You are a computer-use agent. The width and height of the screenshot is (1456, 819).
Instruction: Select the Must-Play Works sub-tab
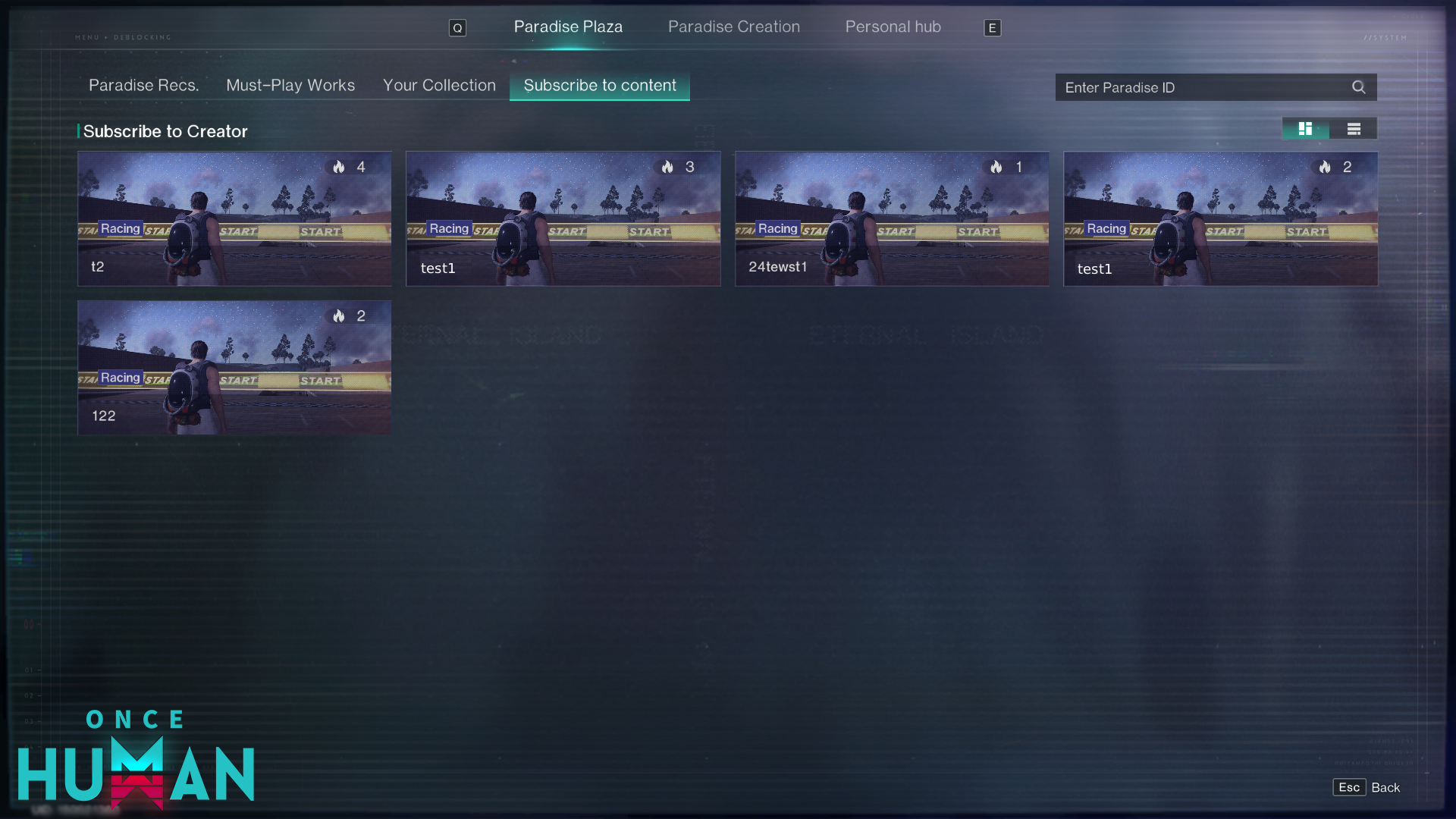click(x=290, y=86)
